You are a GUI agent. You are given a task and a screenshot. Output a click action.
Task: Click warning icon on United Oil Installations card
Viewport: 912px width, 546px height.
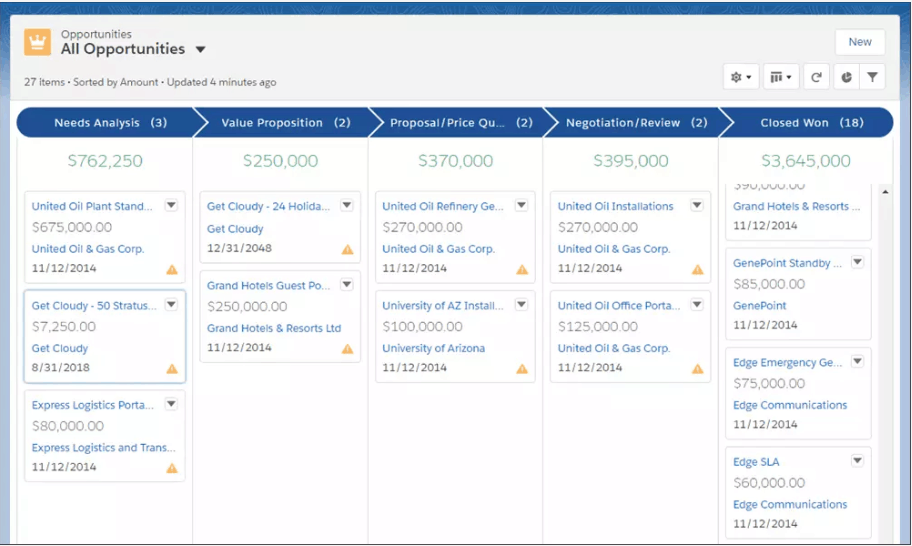(697, 269)
